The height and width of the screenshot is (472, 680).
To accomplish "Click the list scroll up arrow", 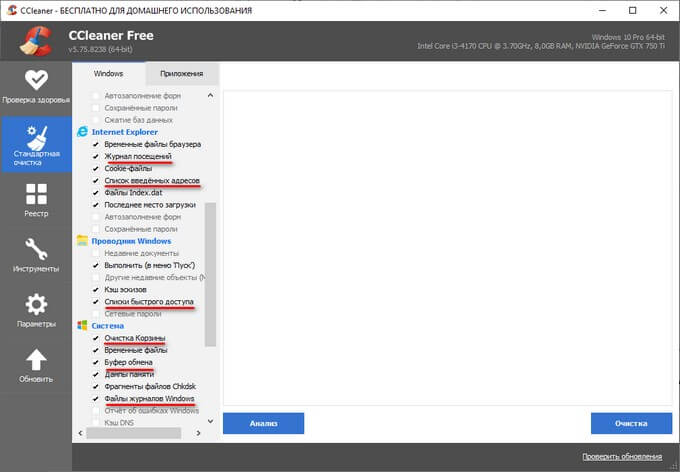I will [210, 95].
